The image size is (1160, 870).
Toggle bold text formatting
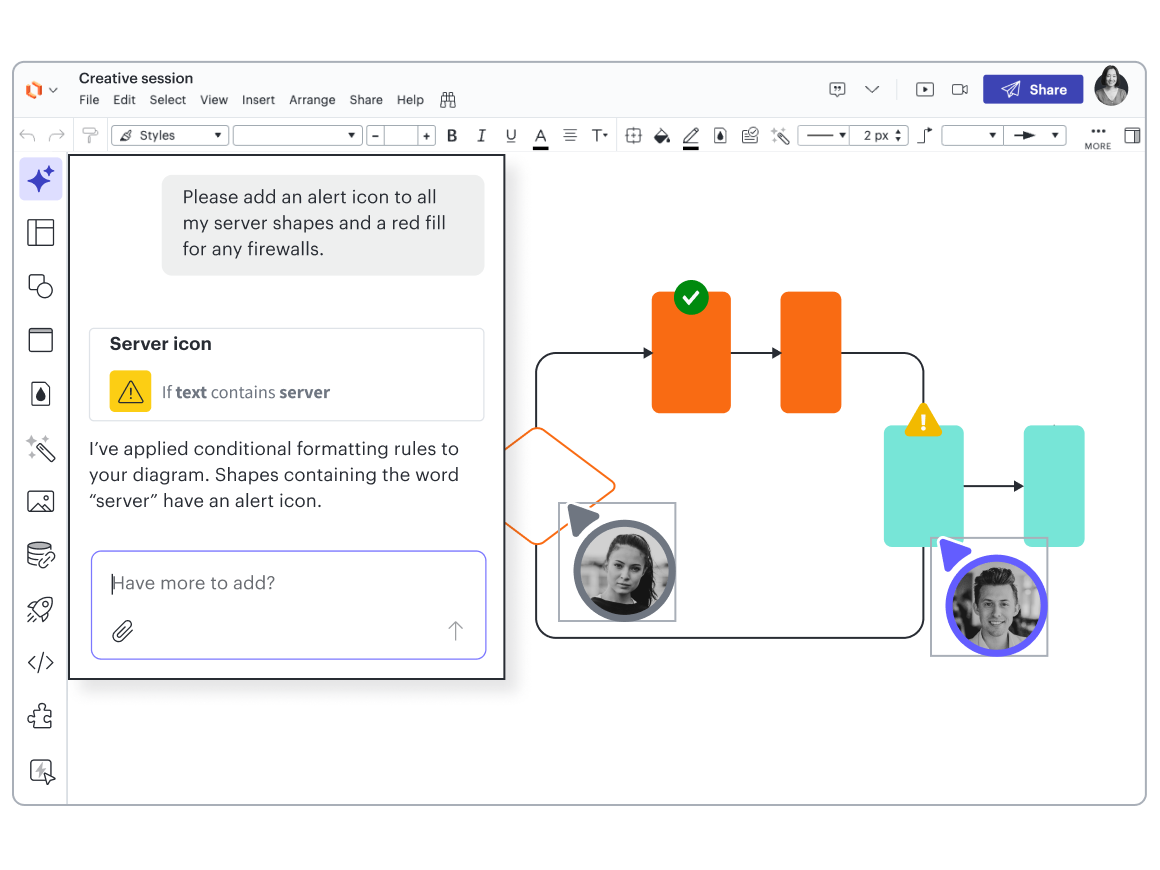click(x=452, y=136)
